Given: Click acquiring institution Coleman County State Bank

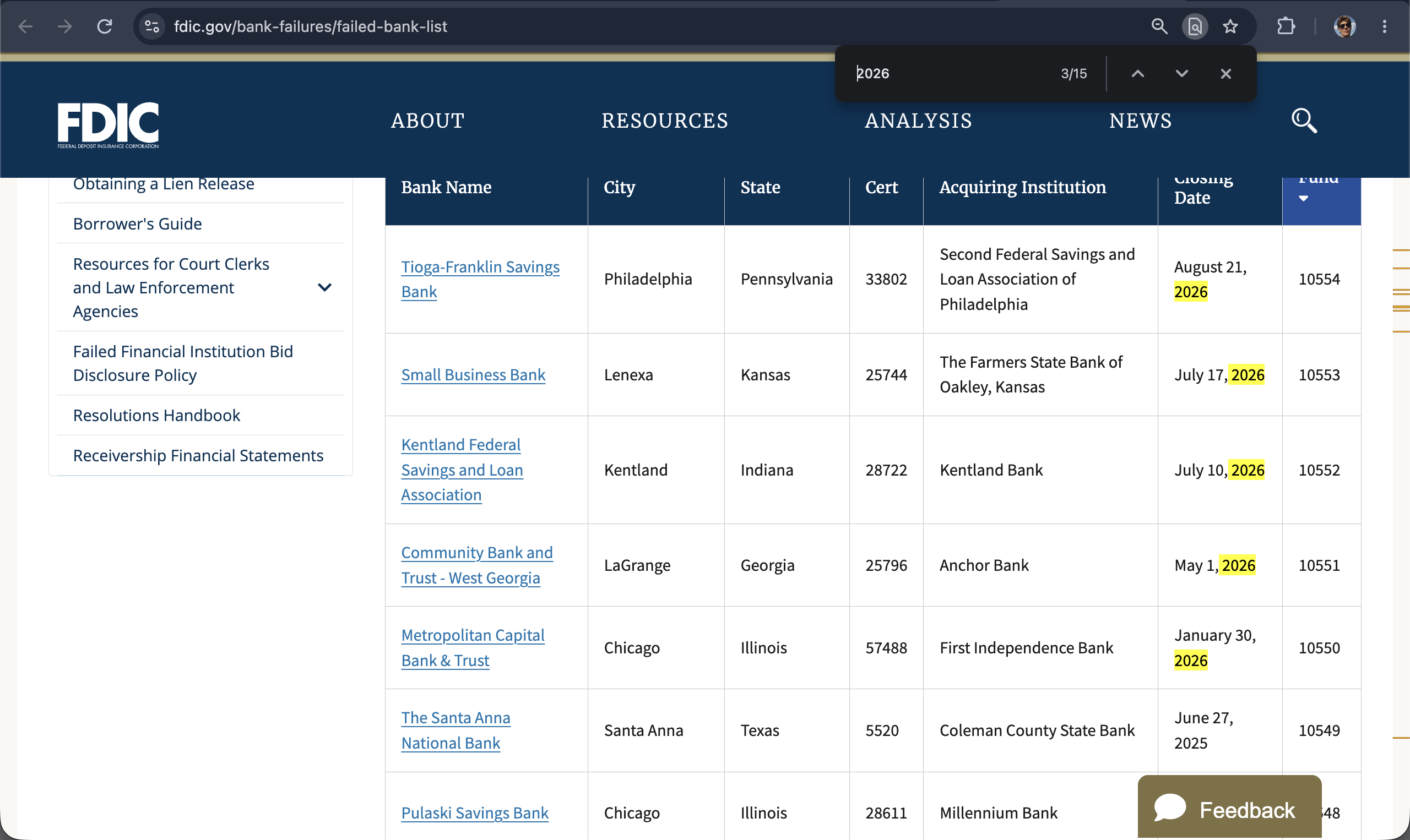Looking at the screenshot, I should pyautogui.click(x=1037, y=730).
